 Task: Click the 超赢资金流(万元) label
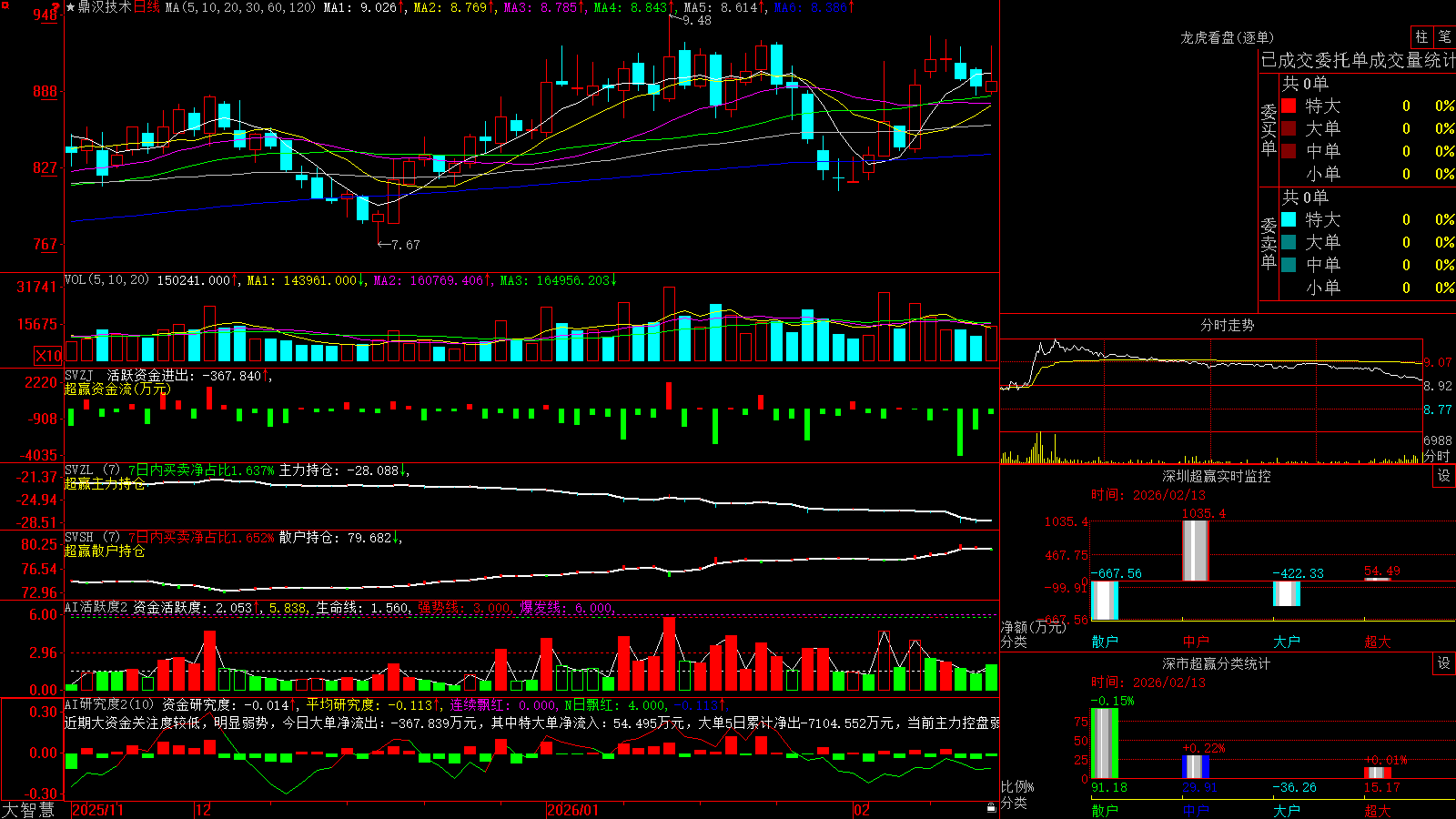coord(117,389)
